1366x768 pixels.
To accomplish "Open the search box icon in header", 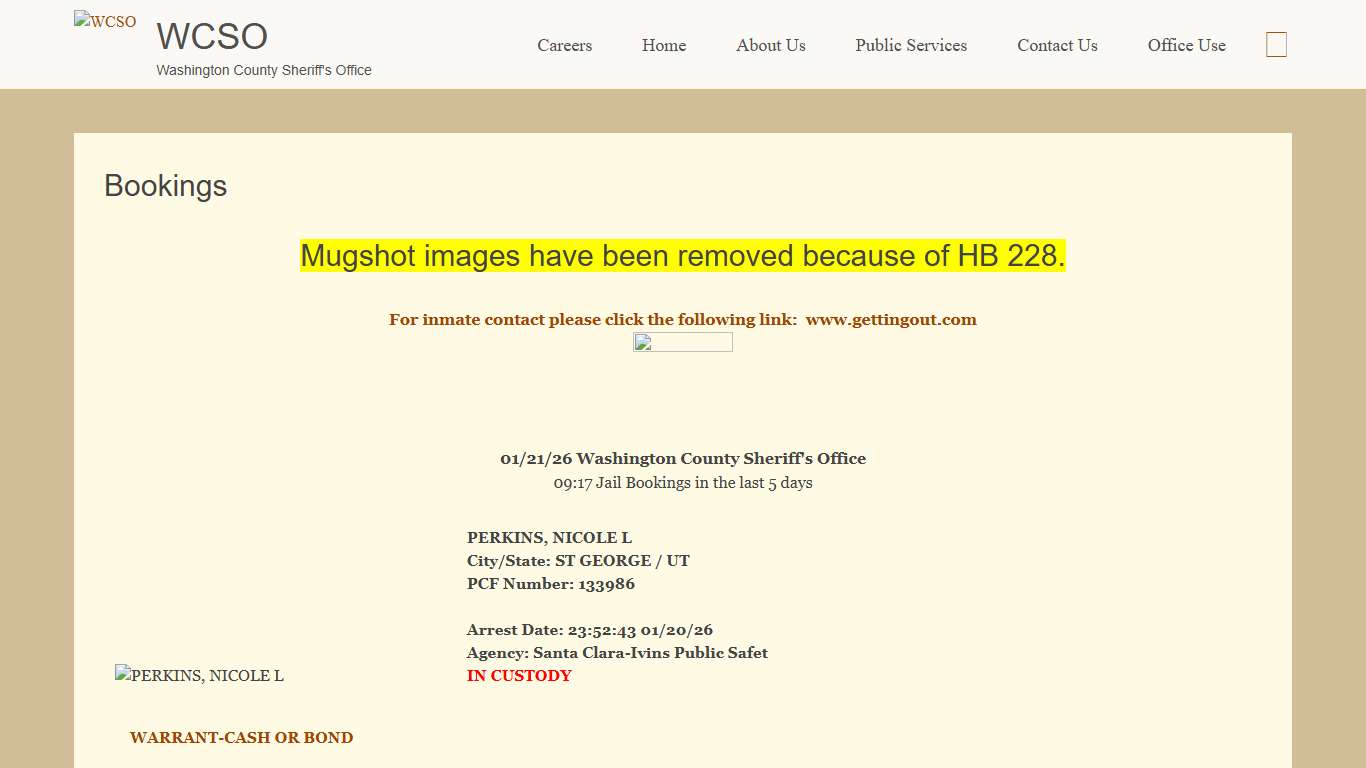I will click(1276, 45).
